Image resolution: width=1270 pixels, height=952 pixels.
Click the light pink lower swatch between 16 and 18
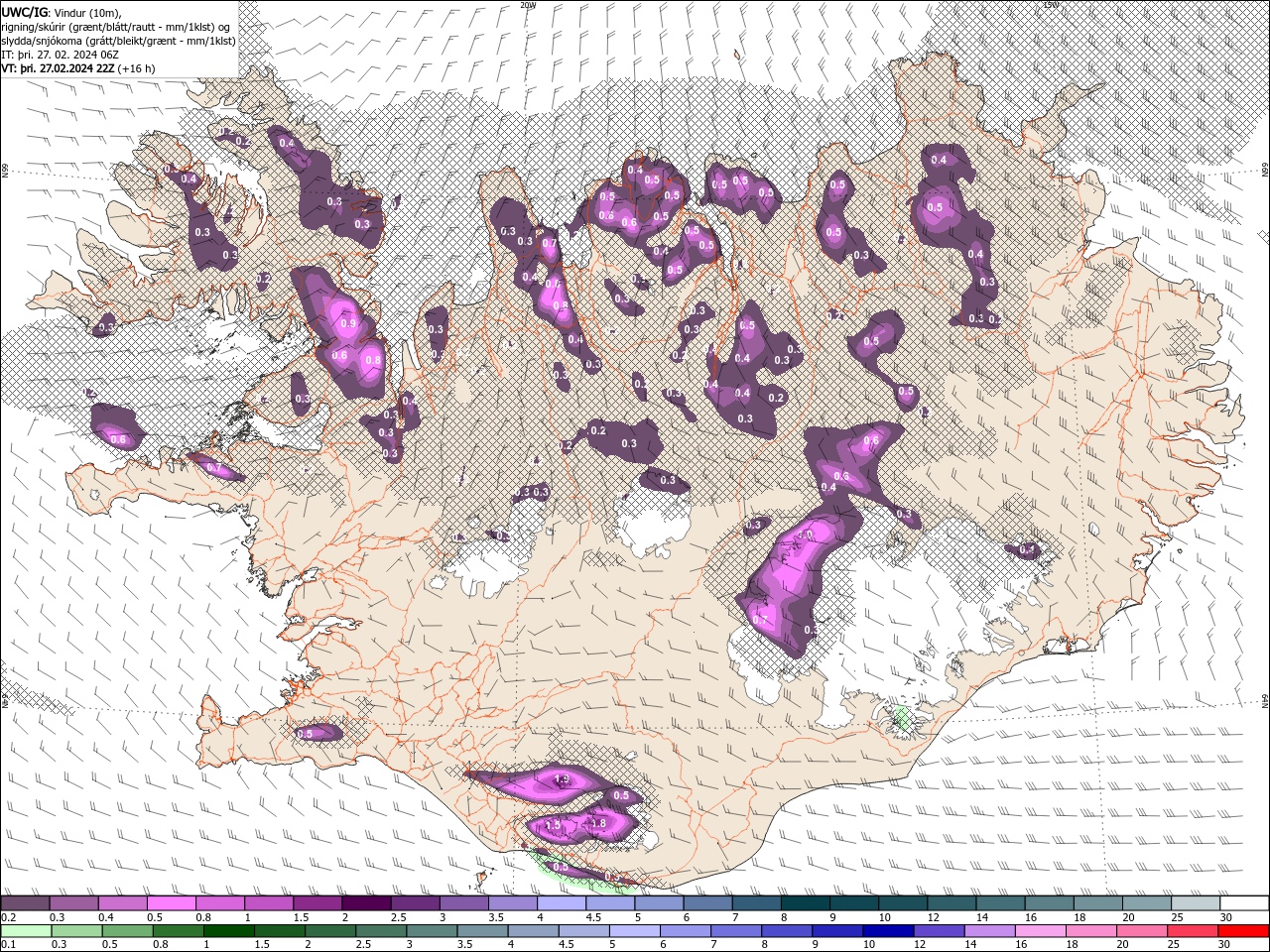coord(1039,931)
